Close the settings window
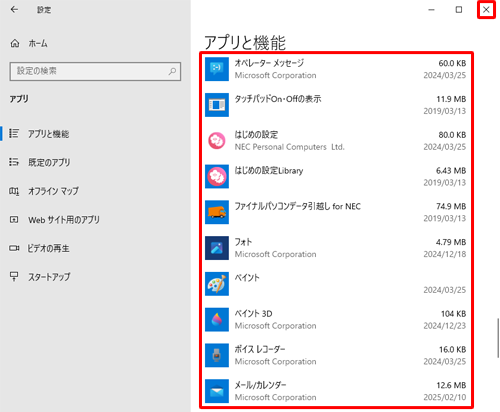Screen dimensions: 500x412 486,10
